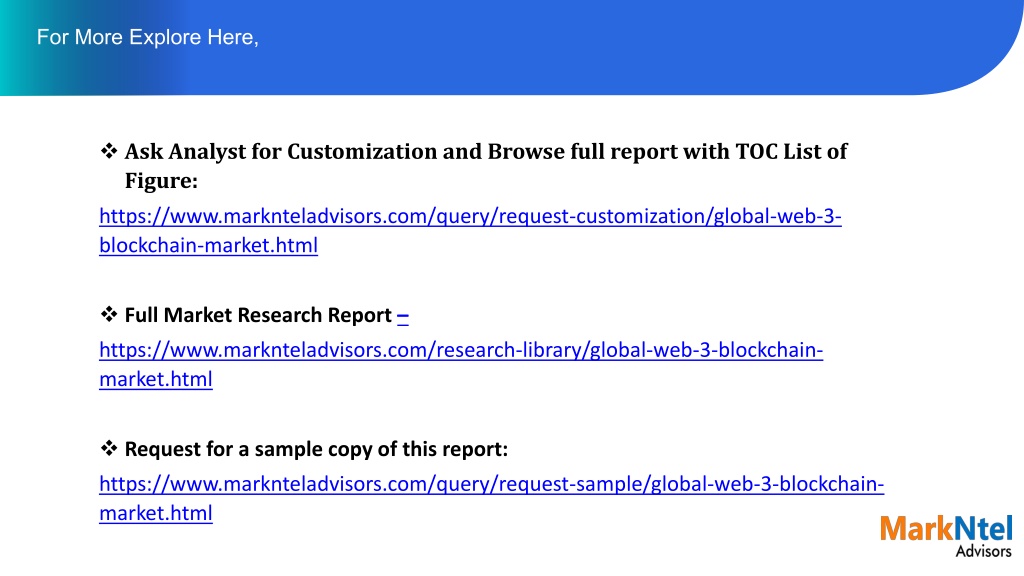The width and height of the screenshot is (1024, 576).
Task: Open the request-customization URL link
Action: click(470, 217)
